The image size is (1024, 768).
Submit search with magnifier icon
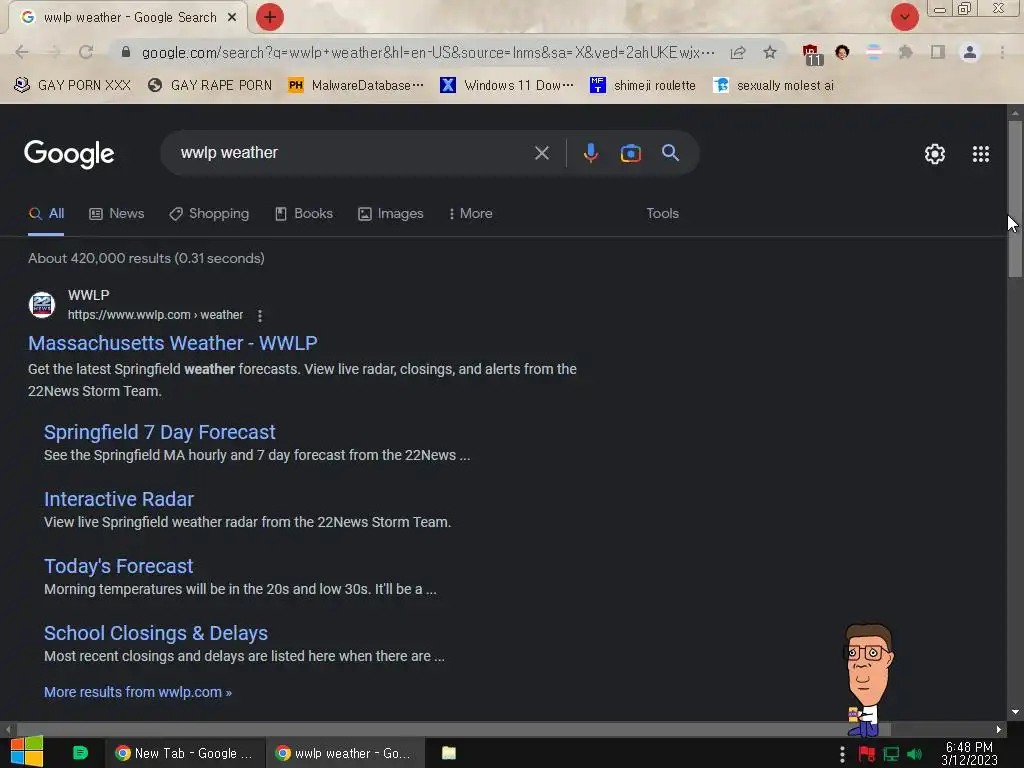click(670, 153)
